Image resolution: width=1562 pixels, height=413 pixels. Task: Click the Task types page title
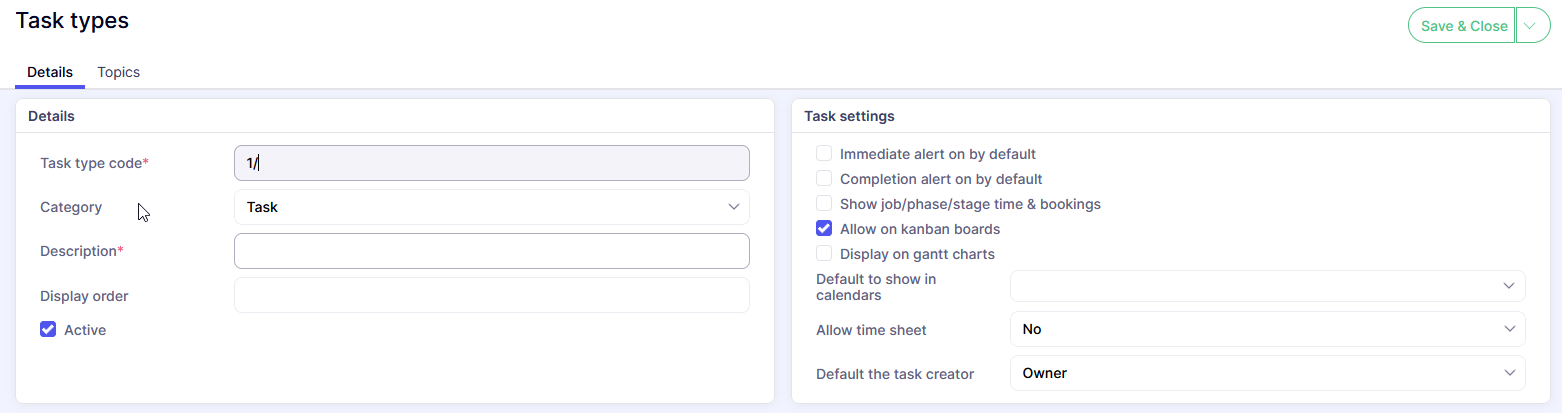pyautogui.click(x=72, y=20)
